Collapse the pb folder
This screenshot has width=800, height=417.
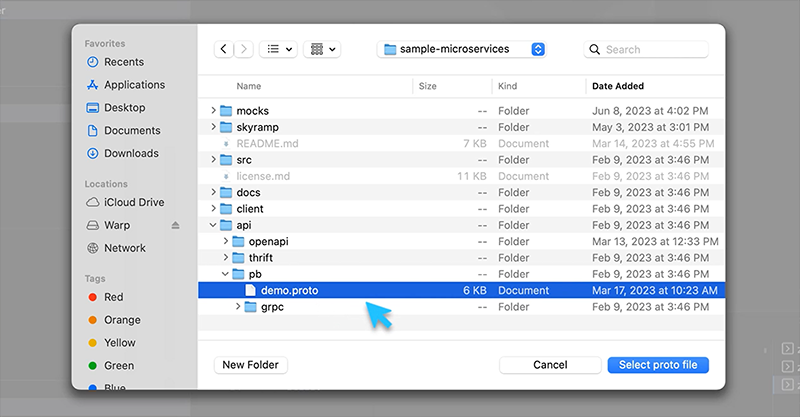pos(226,274)
